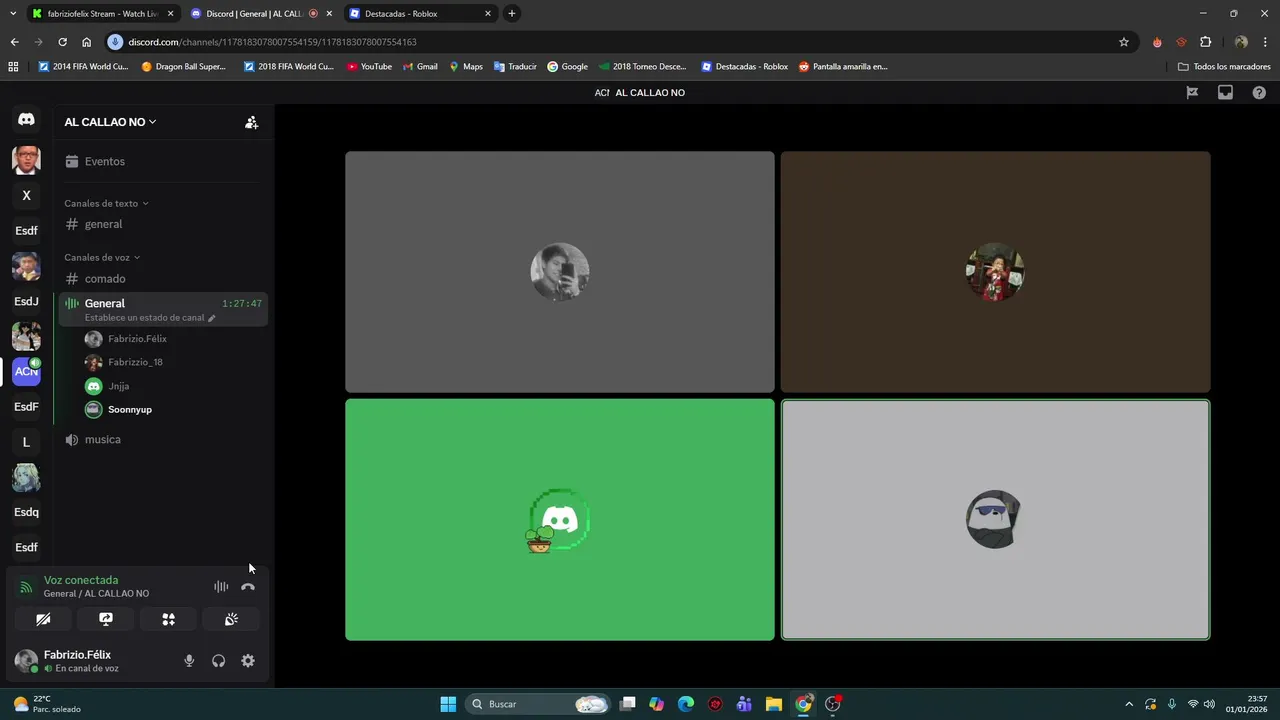Open user settings gear
This screenshot has height=720, width=1280.
click(x=248, y=661)
